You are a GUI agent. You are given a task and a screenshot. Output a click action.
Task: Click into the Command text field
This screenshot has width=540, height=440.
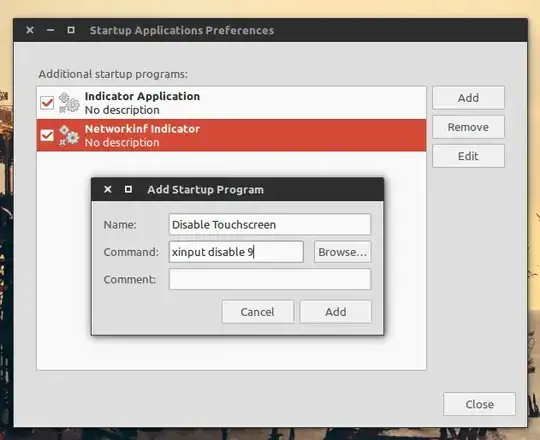pos(236,252)
